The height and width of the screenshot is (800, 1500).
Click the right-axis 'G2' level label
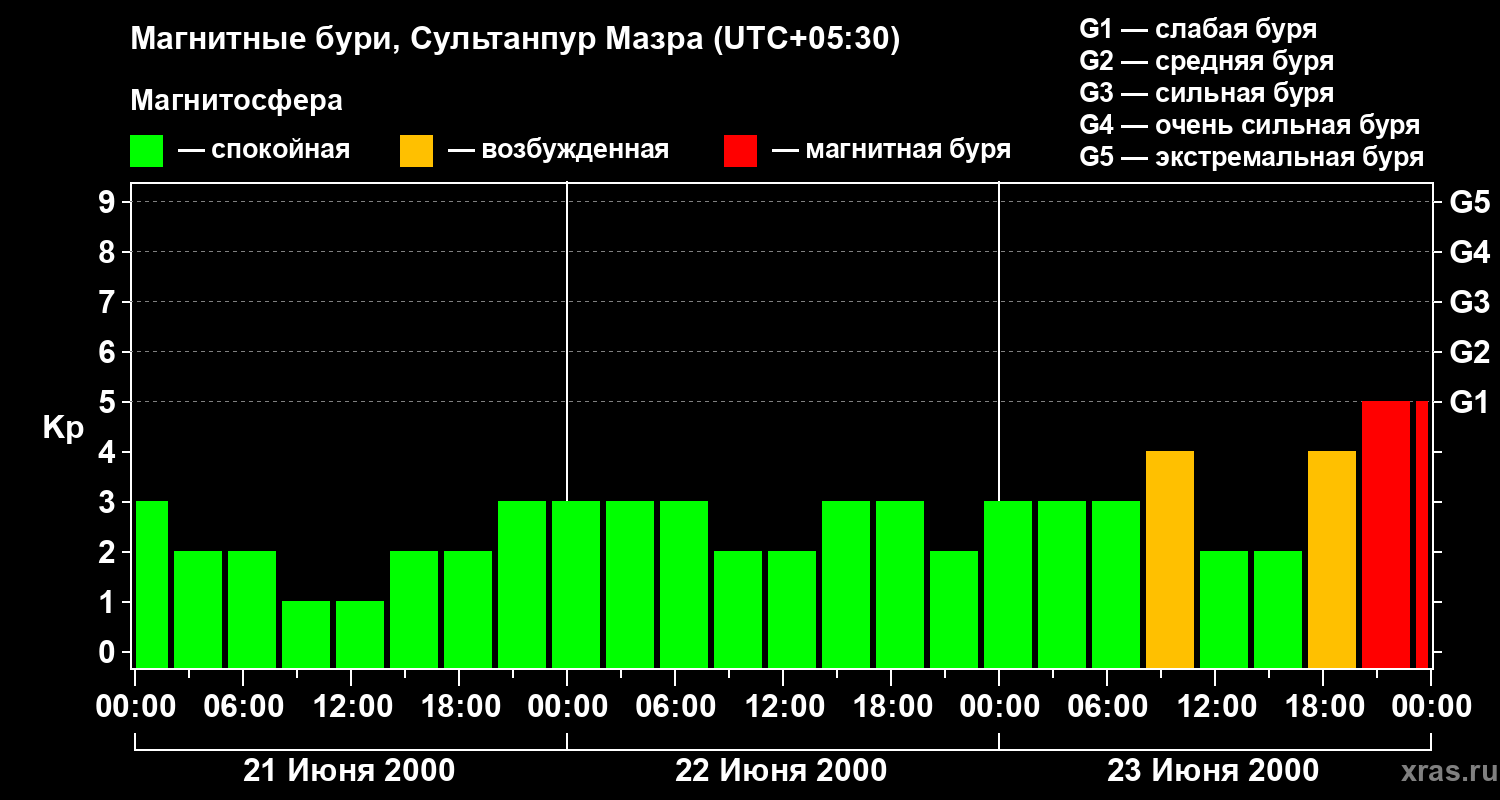coord(1469,352)
